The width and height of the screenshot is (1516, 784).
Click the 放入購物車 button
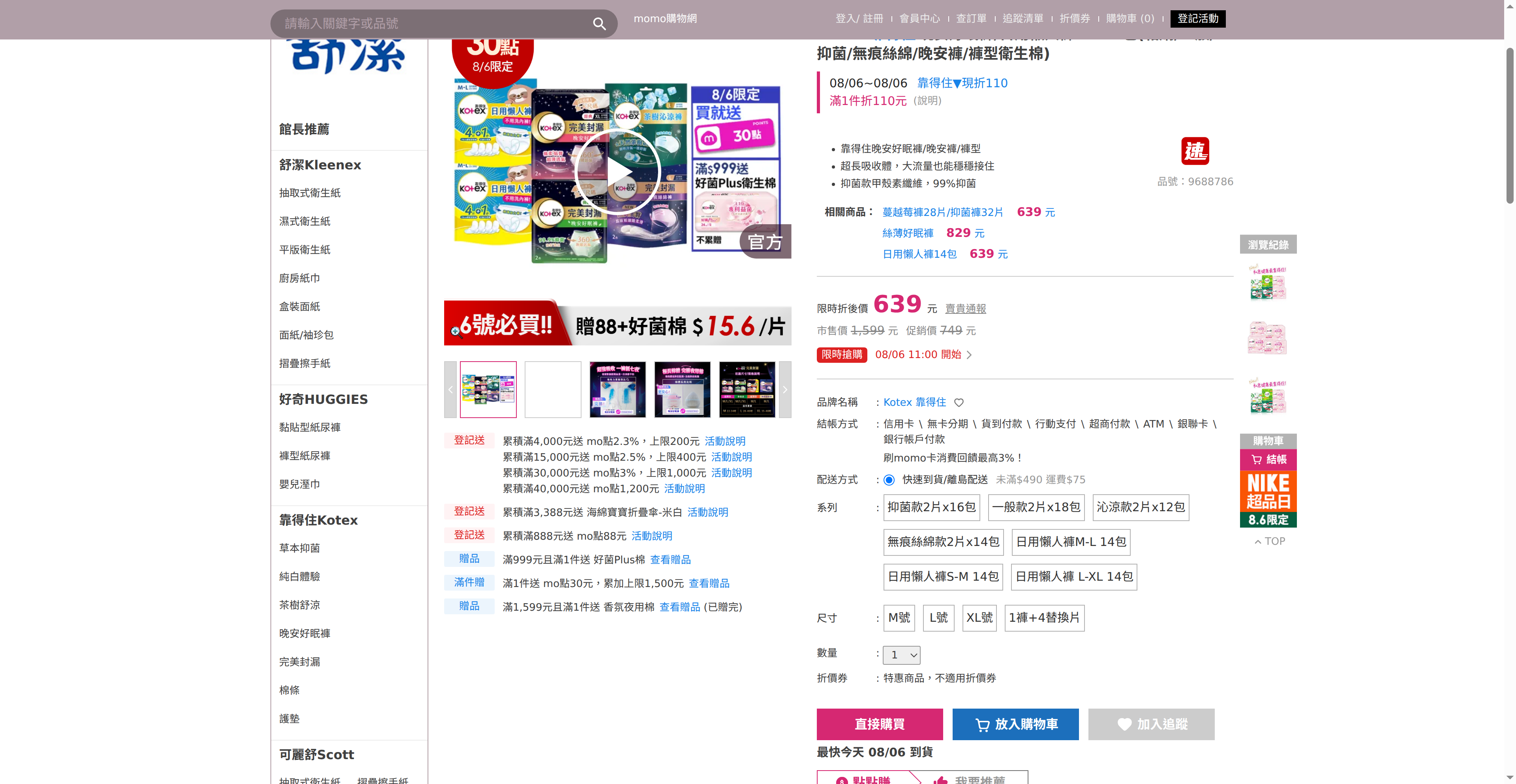(x=1016, y=724)
